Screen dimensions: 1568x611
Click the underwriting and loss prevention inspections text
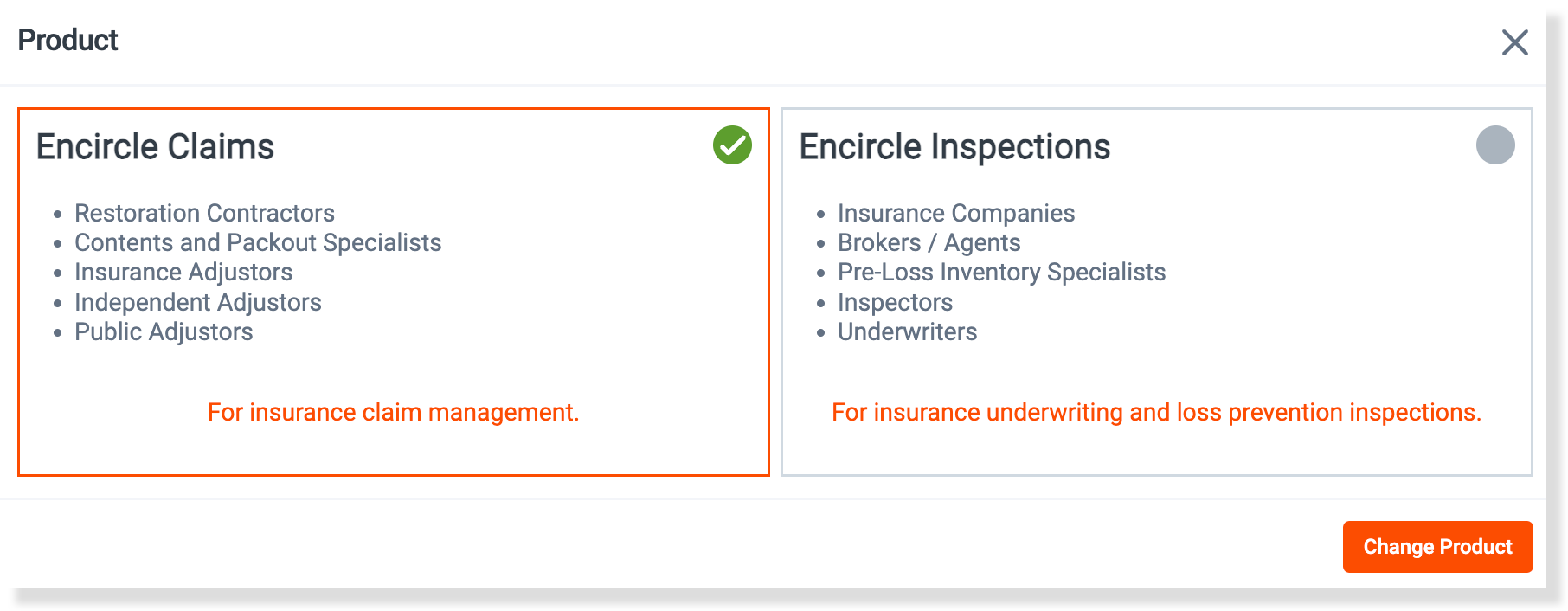[1156, 412]
